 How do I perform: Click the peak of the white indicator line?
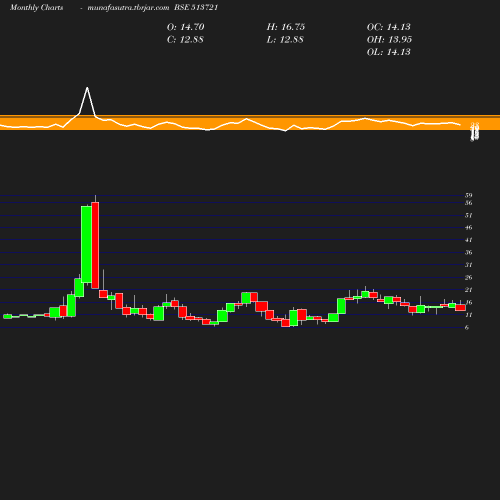(87, 88)
